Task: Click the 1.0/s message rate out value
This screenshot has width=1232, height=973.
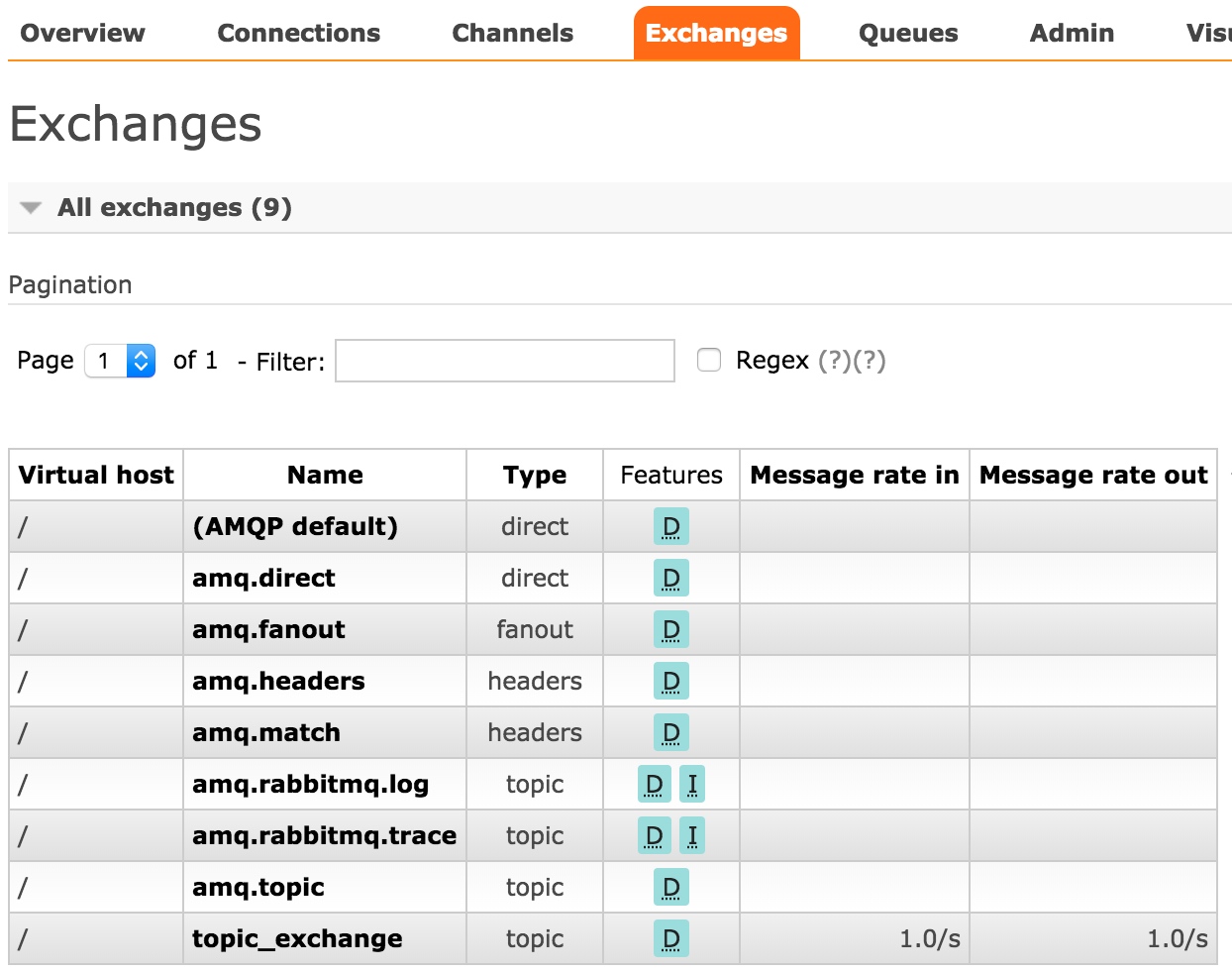Action: coord(1178,938)
